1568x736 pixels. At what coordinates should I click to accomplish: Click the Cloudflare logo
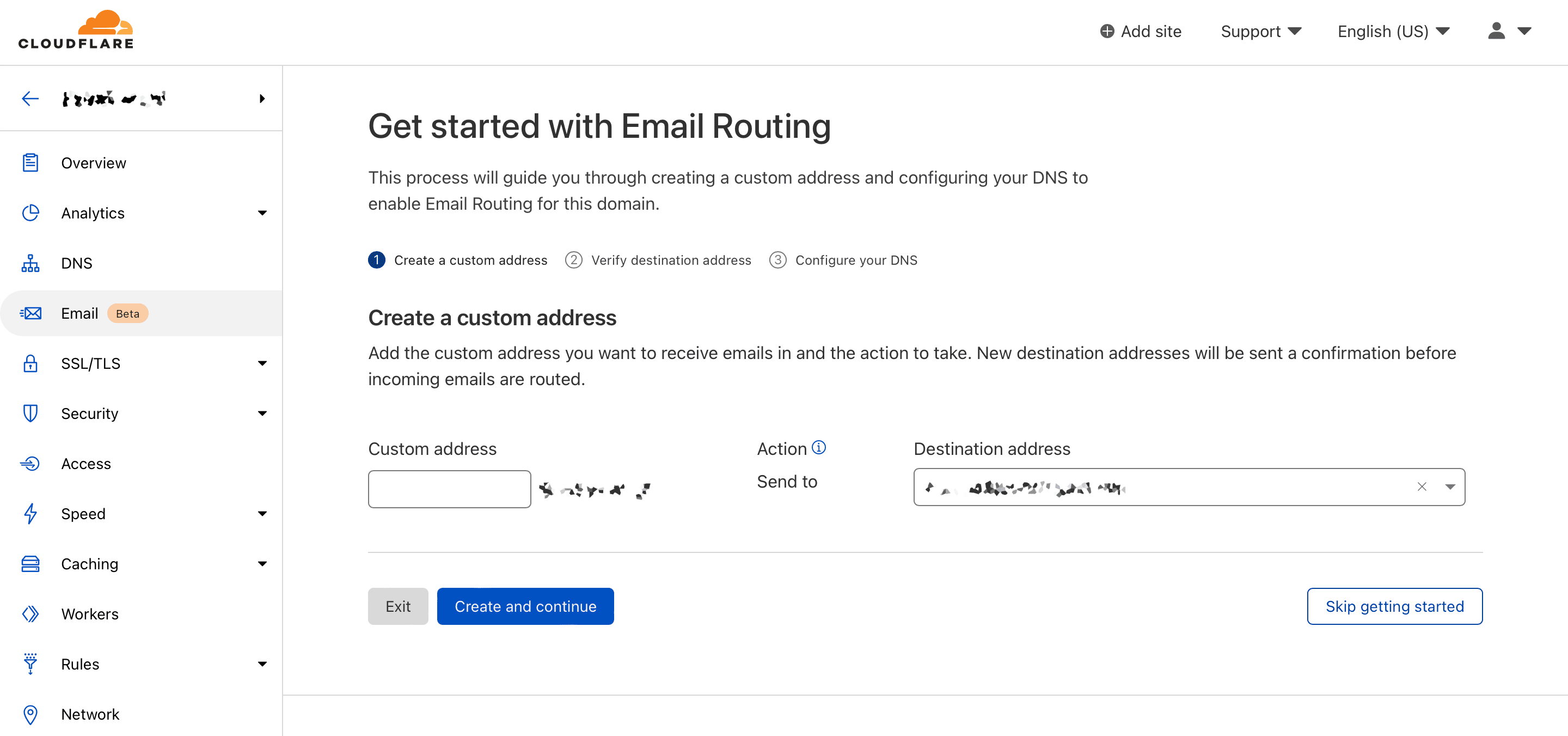(76, 31)
